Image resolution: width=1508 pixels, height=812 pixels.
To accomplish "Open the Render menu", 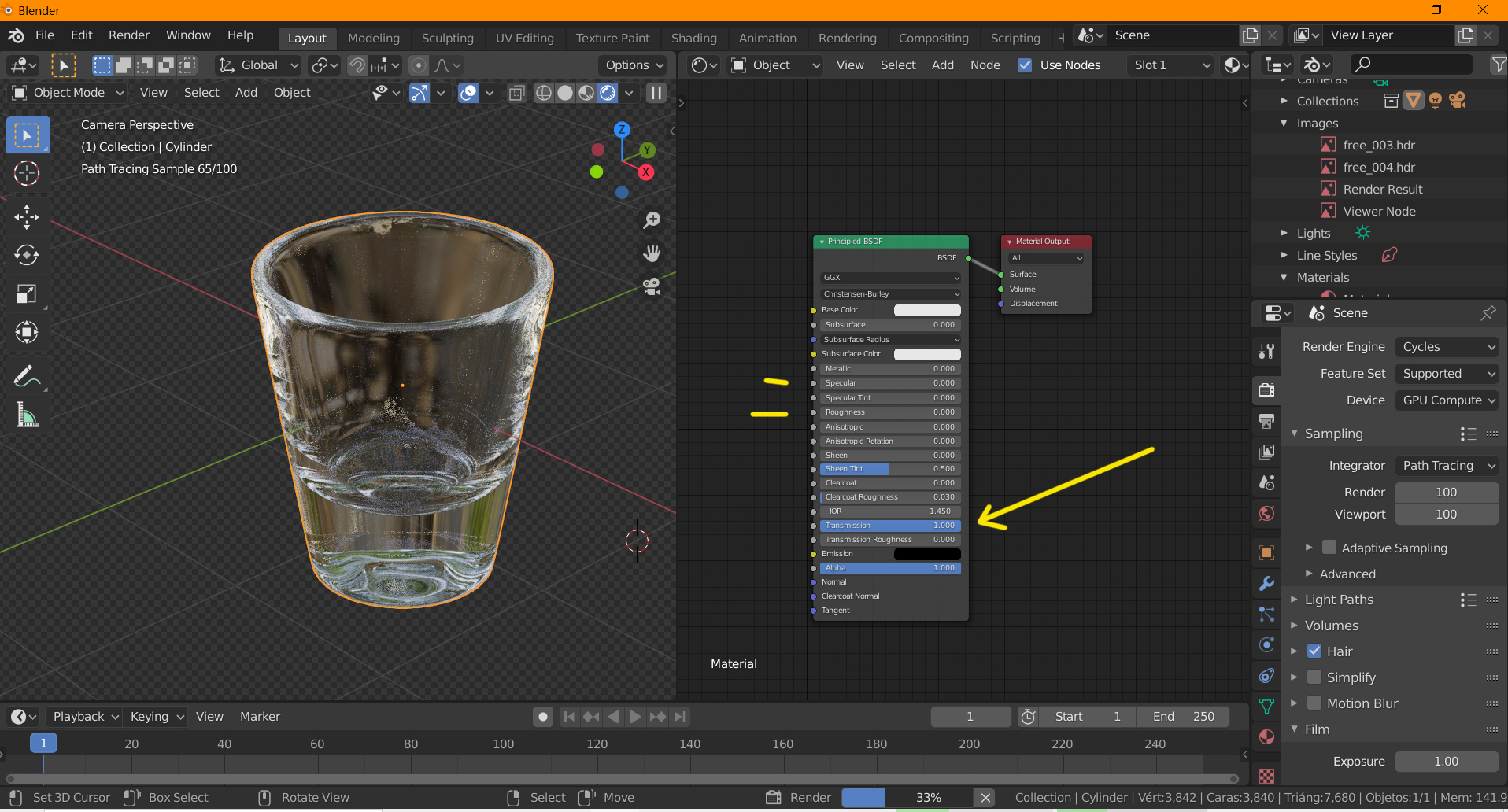I will tap(128, 35).
